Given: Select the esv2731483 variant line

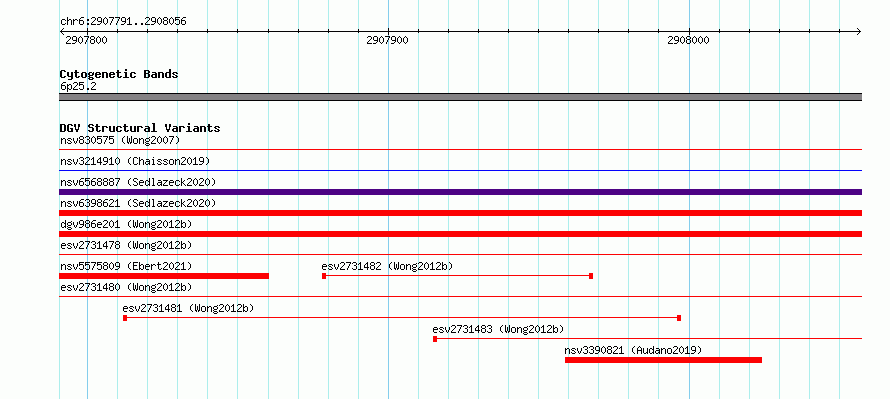Looking at the screenshot, I should tap(648, 339).
